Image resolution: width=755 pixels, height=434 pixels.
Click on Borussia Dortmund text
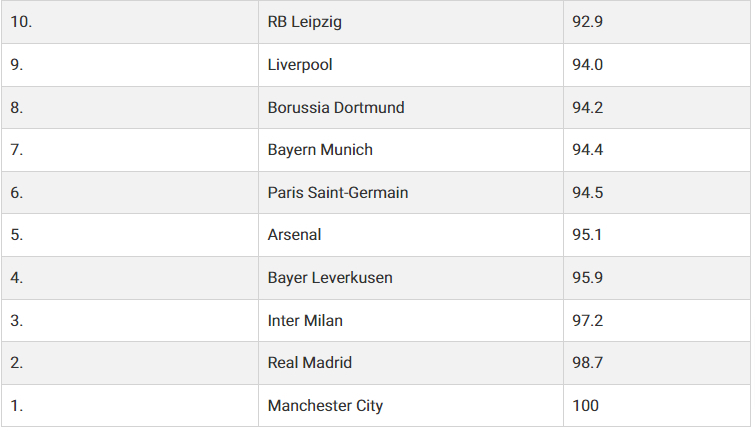pyautogui.click(x=336, y=107)
